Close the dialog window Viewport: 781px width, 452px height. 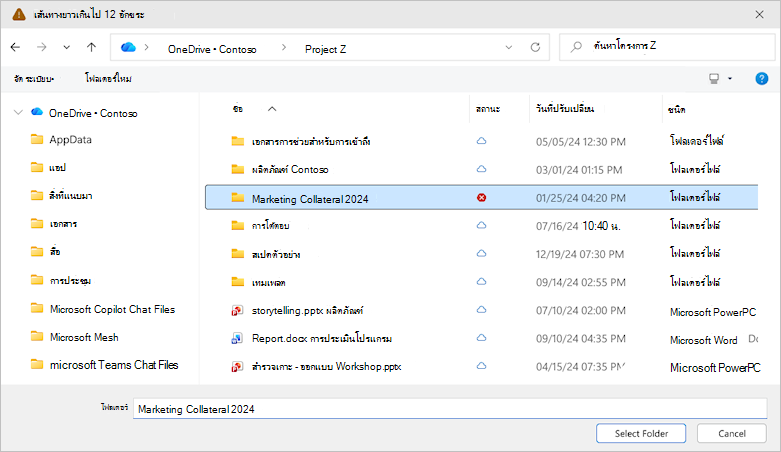pyautogui.click(x=760, y=14)
